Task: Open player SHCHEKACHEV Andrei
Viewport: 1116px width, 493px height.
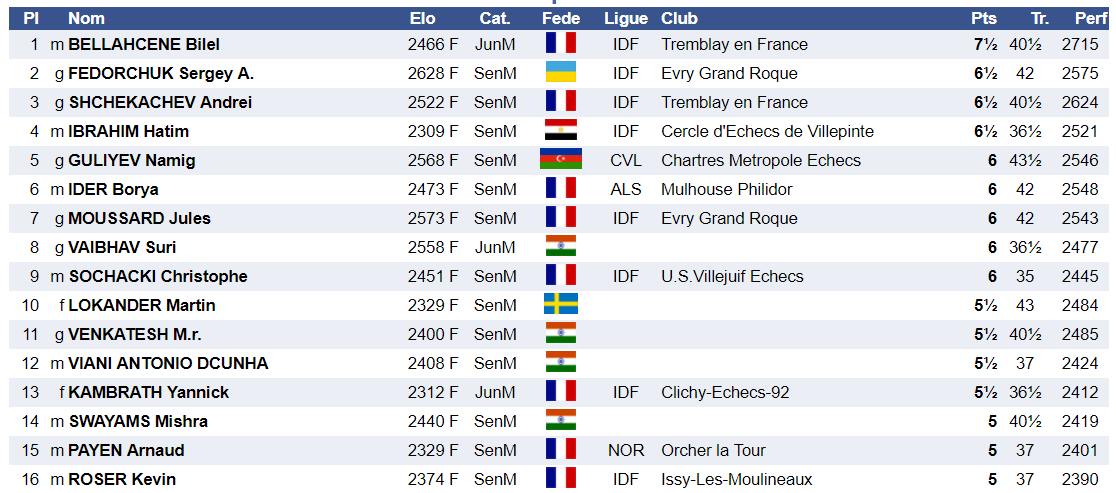Action: pos(160,102)
